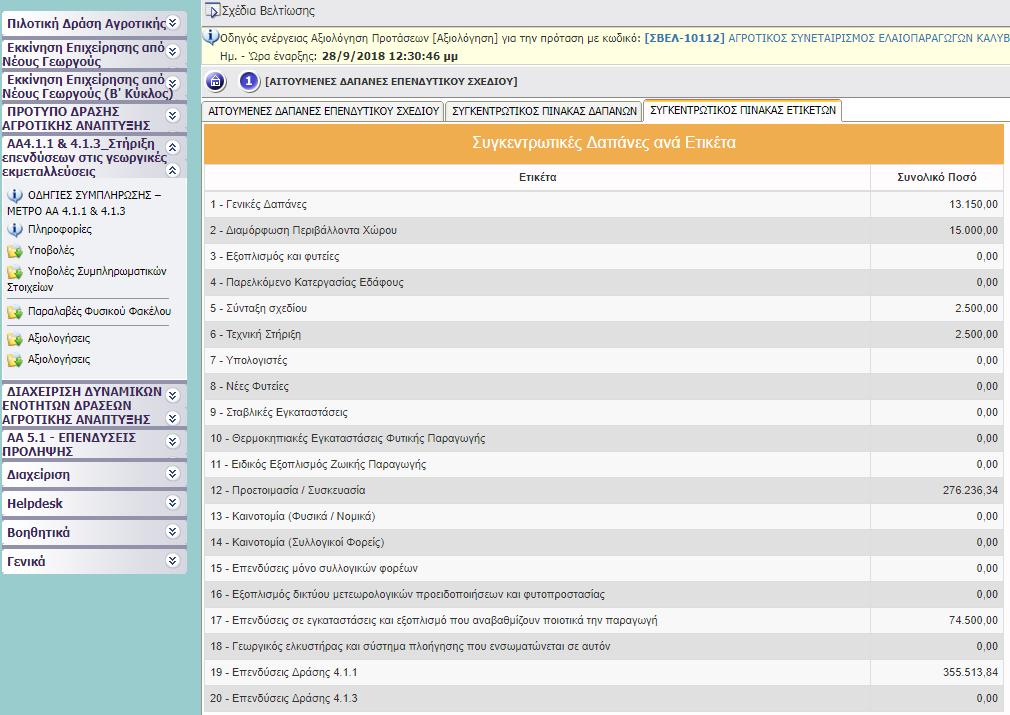Click the start timestamp 28/9/2018 12:30:46 μμ
This screenshot has height=715, width=1010.
tap(390, 56)
